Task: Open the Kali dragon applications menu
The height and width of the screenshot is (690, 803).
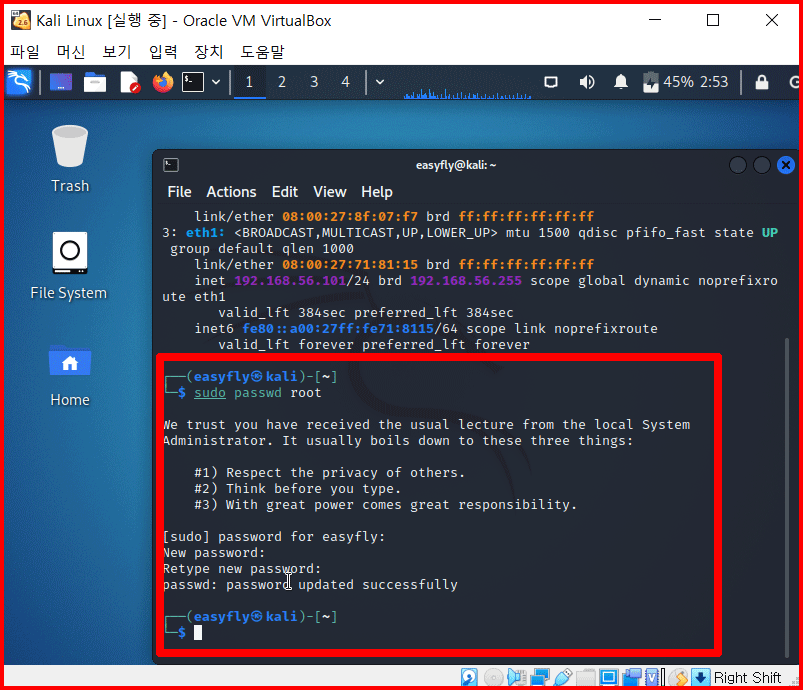Action: coord(19,82)
